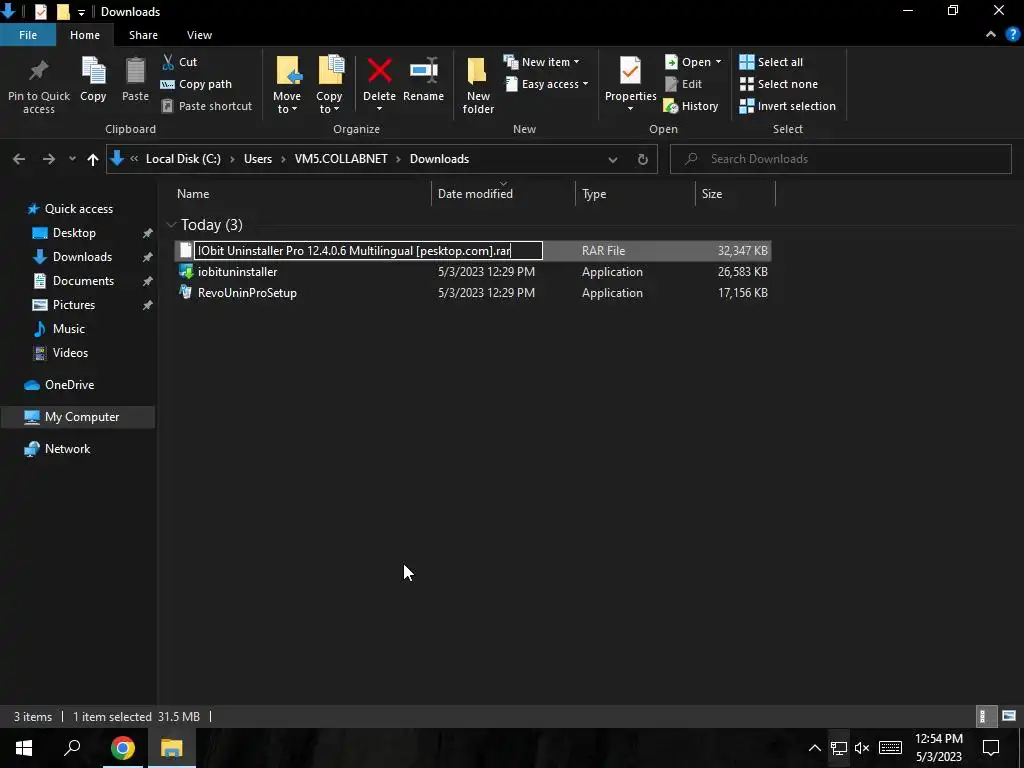Open file Properties

(631, 84)
